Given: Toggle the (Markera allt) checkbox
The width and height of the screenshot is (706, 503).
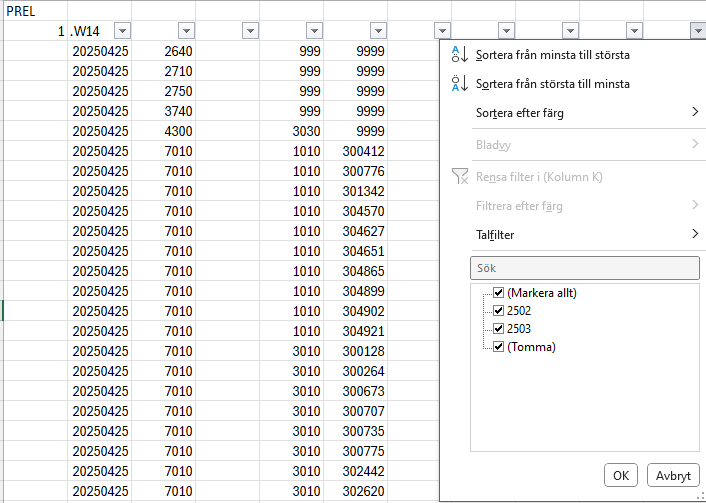Looking at the screenshot, I should [x=498, y=293].
